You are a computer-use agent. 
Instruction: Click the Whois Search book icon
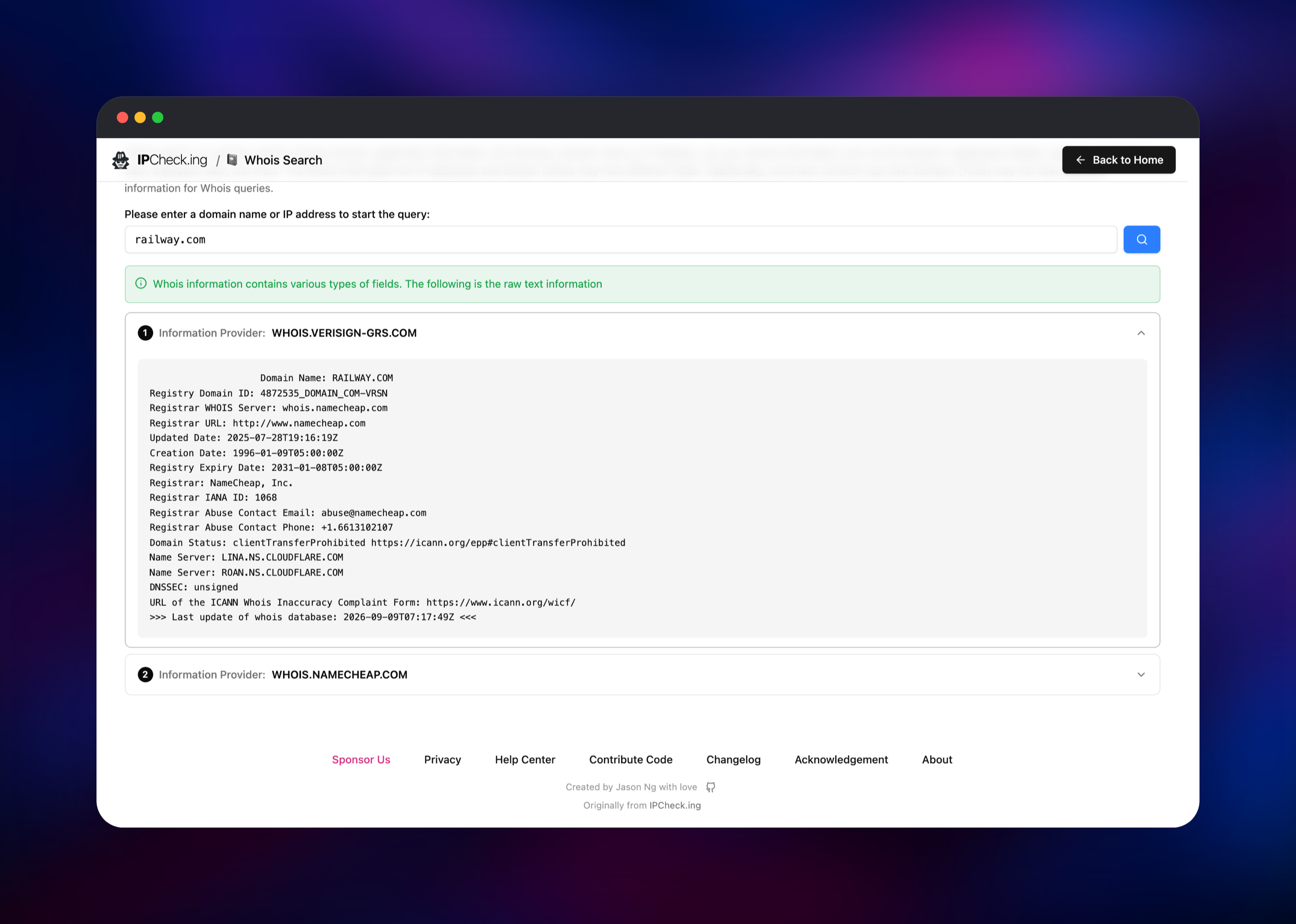[232, 160]
